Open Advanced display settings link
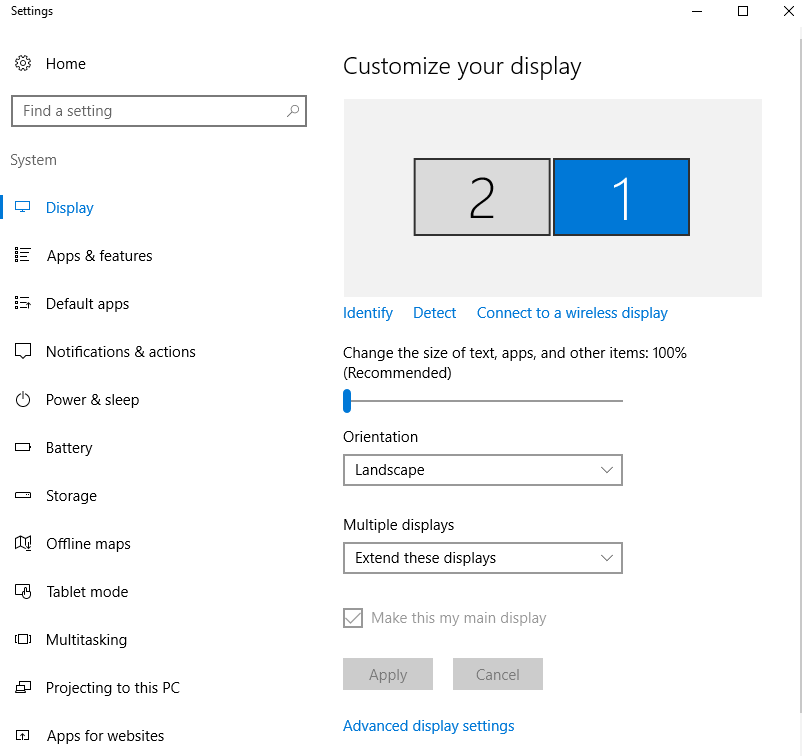The height and width of the screenshot is (756, 802). coord(429,726)
